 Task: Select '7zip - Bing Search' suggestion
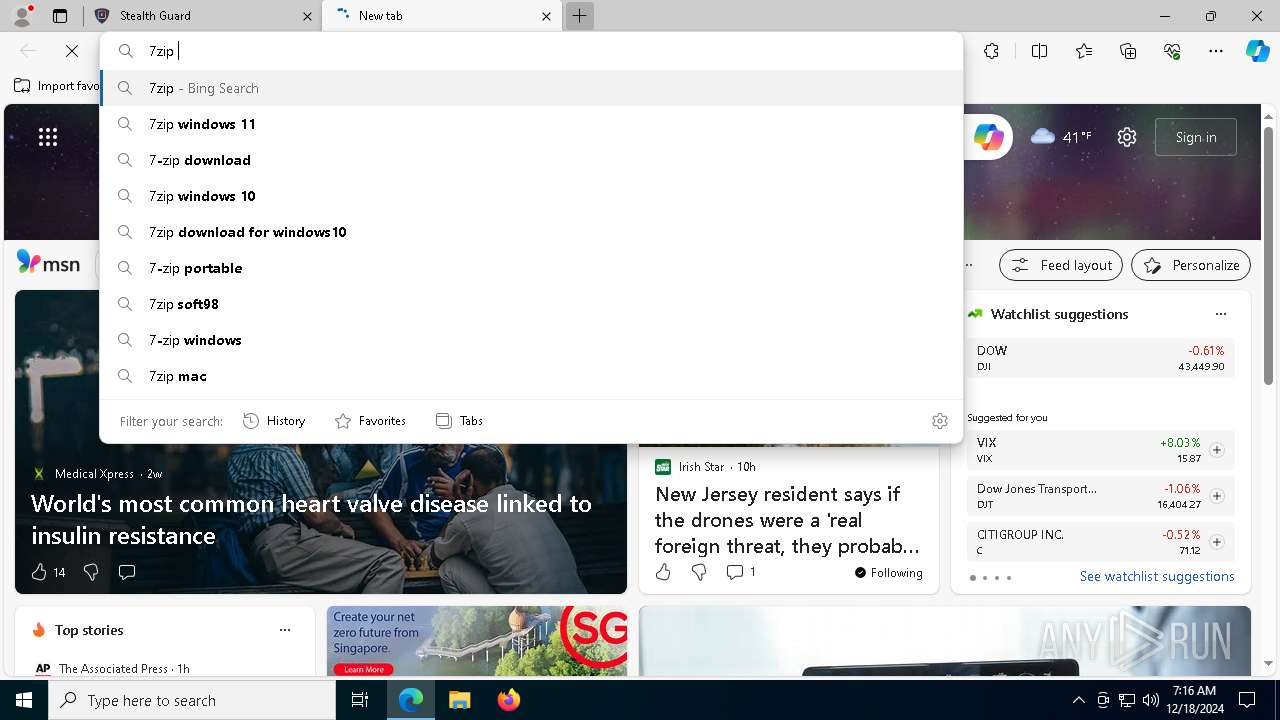pos(531,88)
